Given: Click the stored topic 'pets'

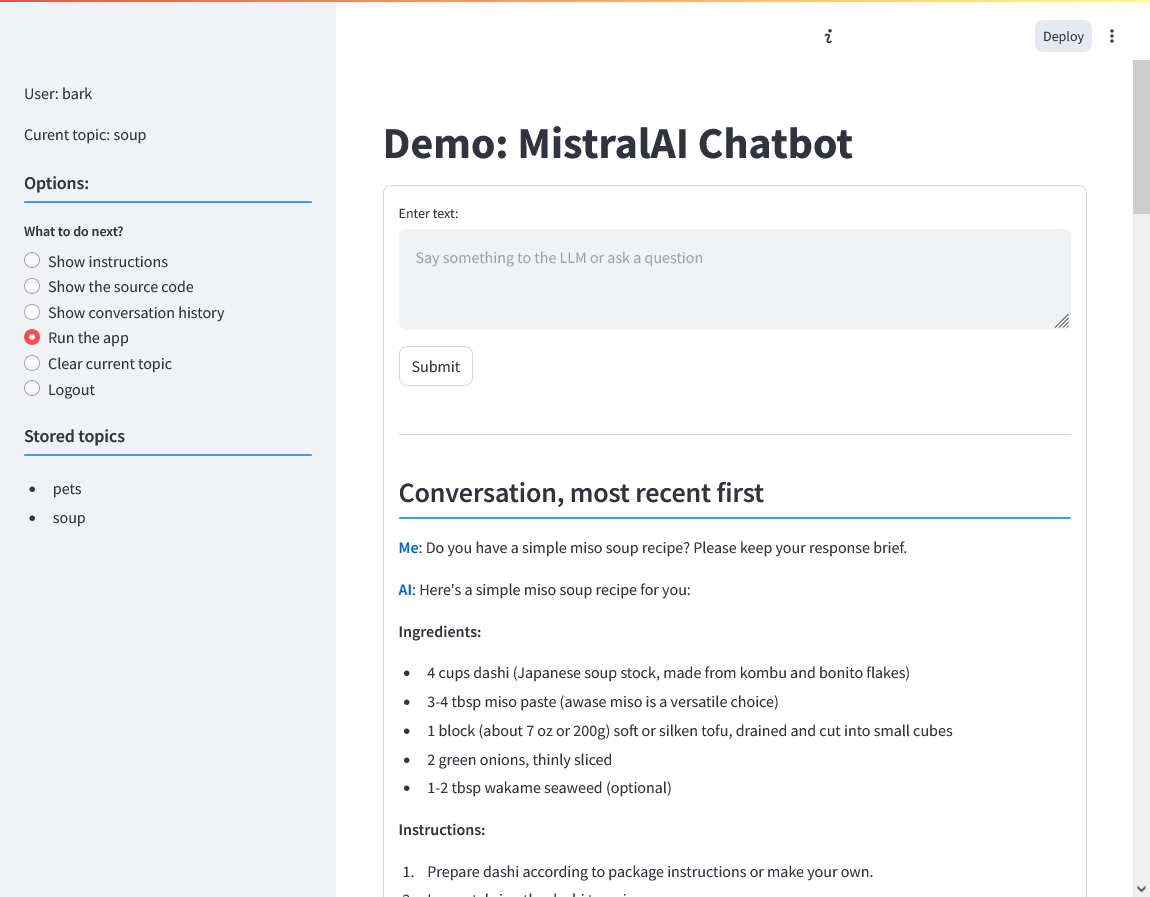Looking at the screenshot, I should [67, 488].
